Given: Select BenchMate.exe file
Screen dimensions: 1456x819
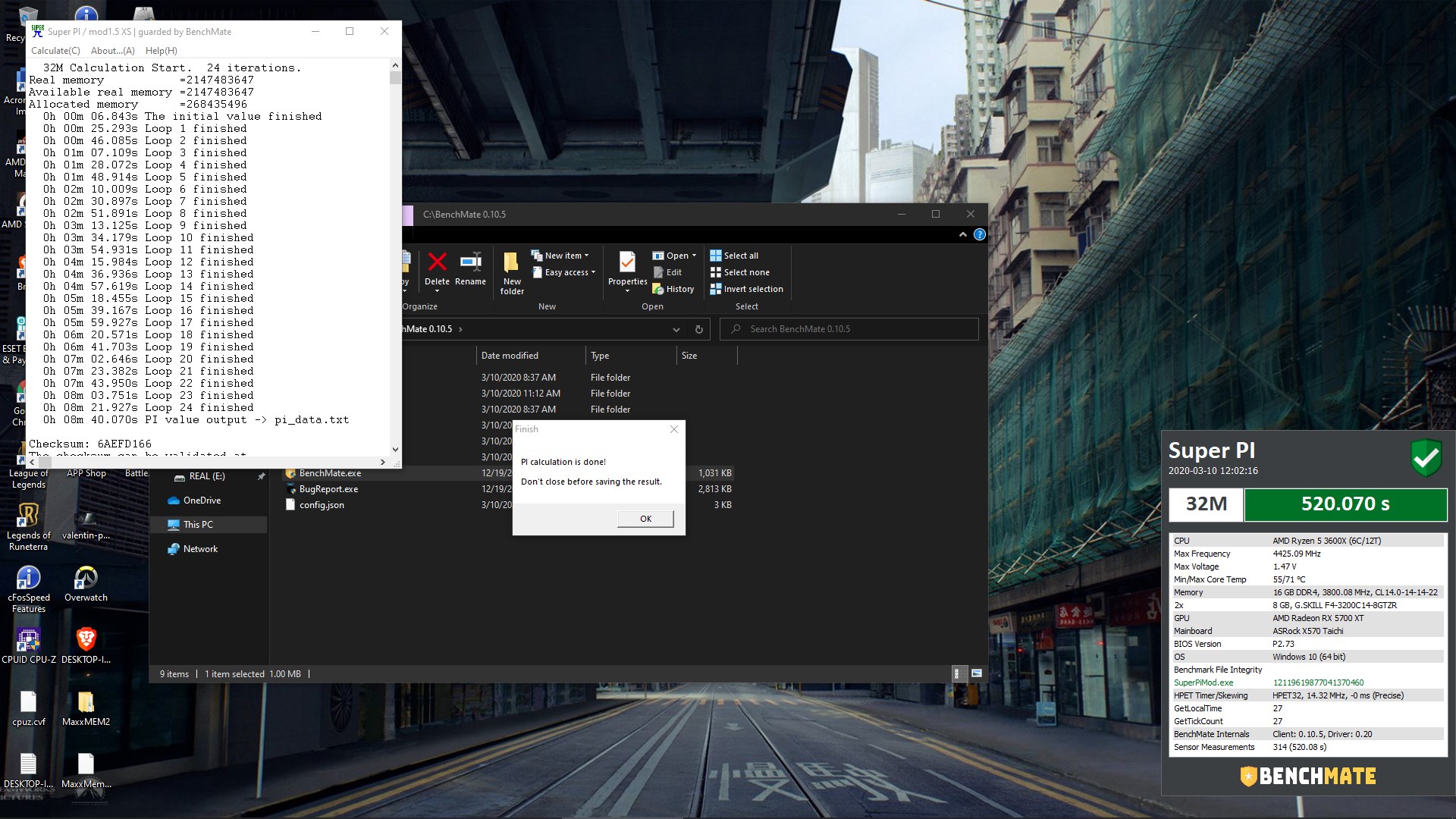Looking at the screenshot, I should click(x=330, y=473).
